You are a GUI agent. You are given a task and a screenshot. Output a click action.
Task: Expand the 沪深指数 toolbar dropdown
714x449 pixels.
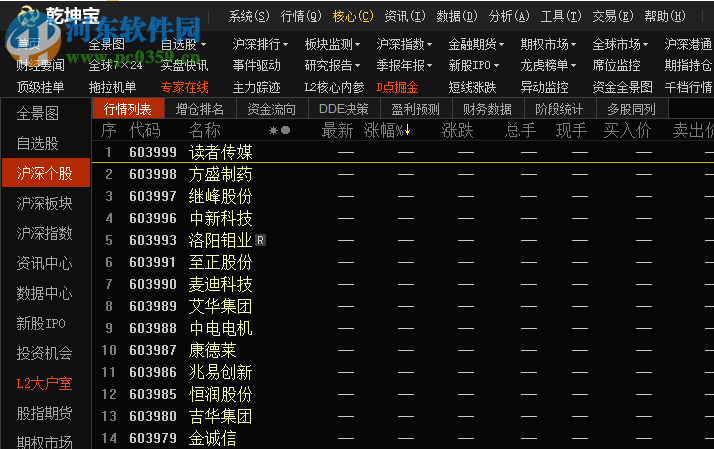click(x=404, y=45)
